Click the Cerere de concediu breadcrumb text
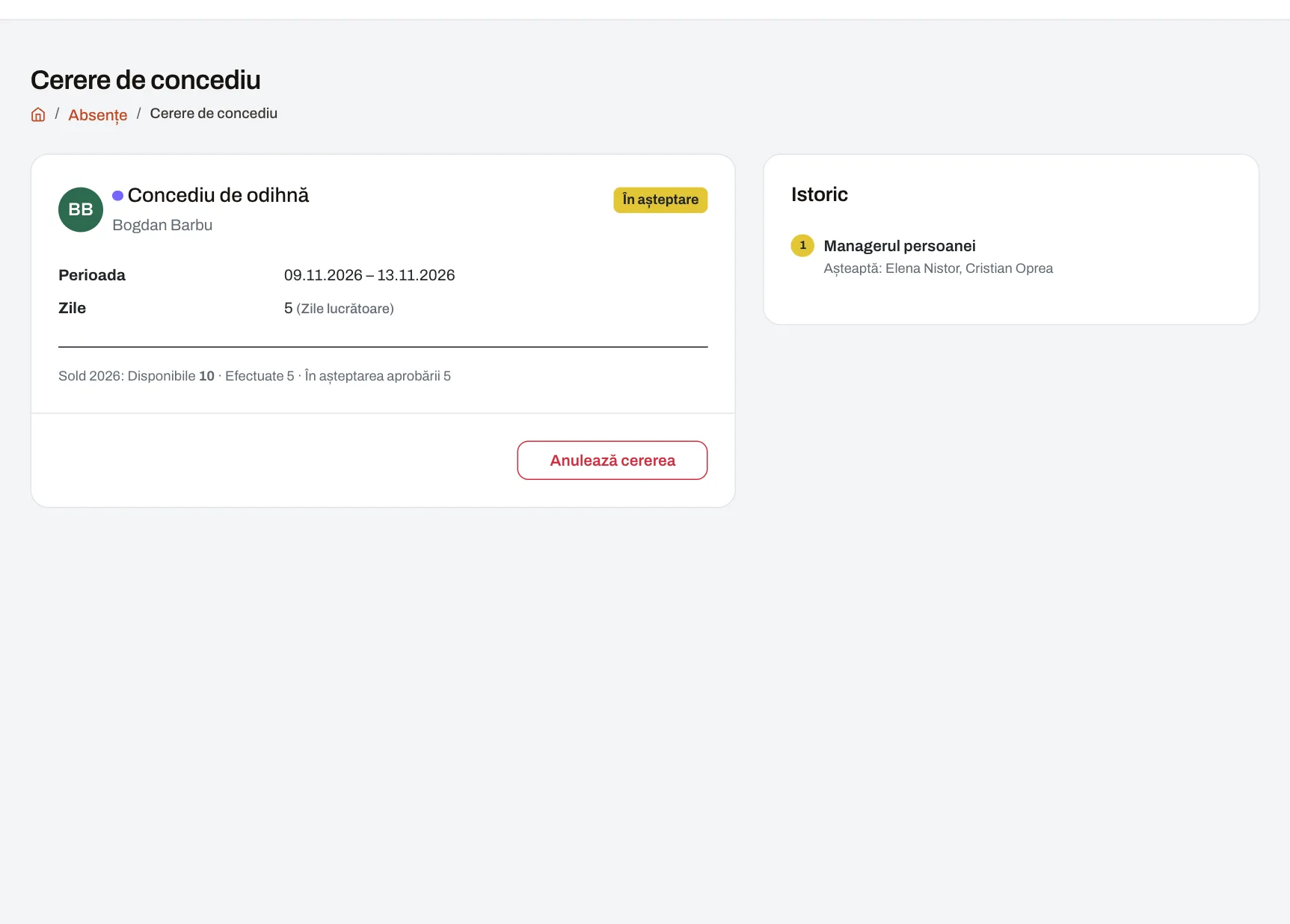Image resolution: width=1290 pixels, height=924 pixels. pos(214,114)
